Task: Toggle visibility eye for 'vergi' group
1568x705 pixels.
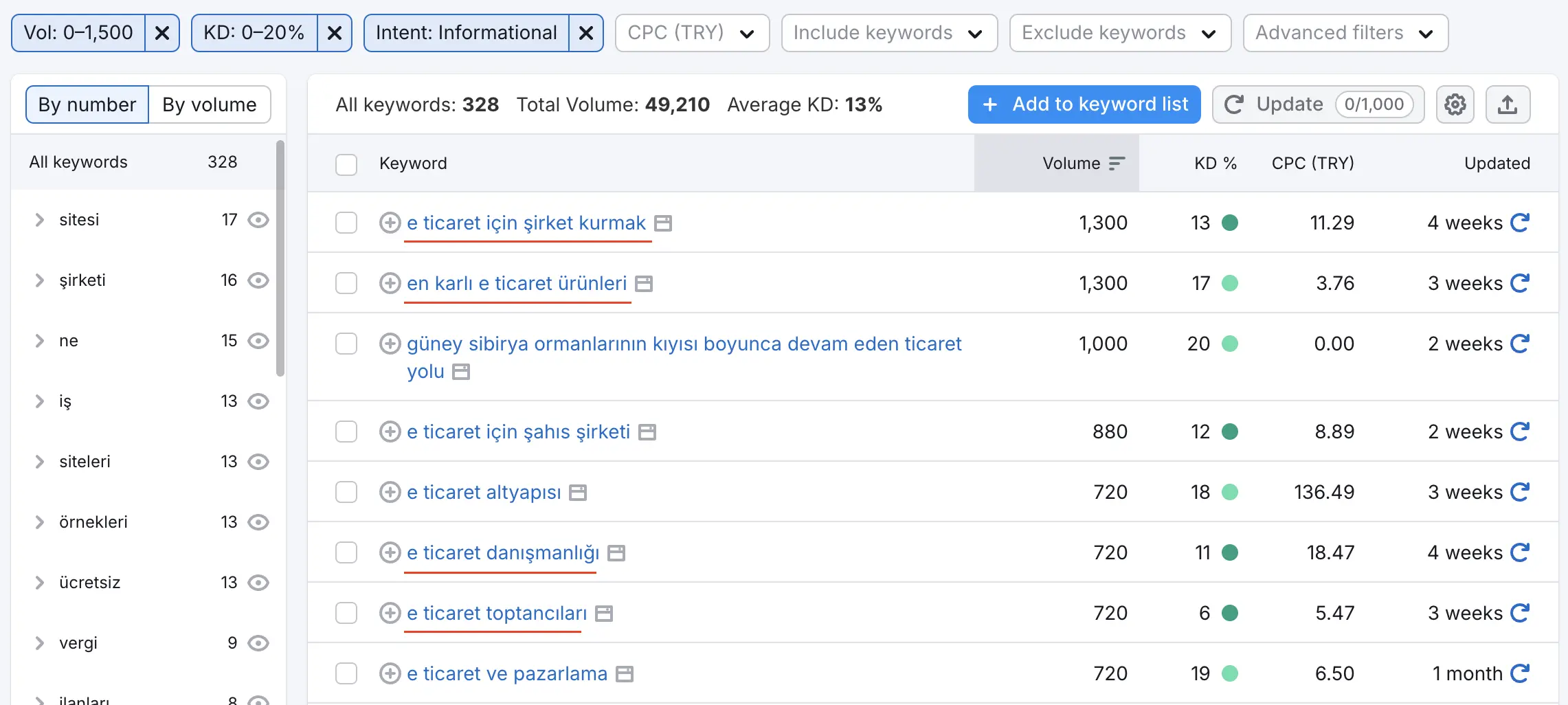Action: coord(258,643)
